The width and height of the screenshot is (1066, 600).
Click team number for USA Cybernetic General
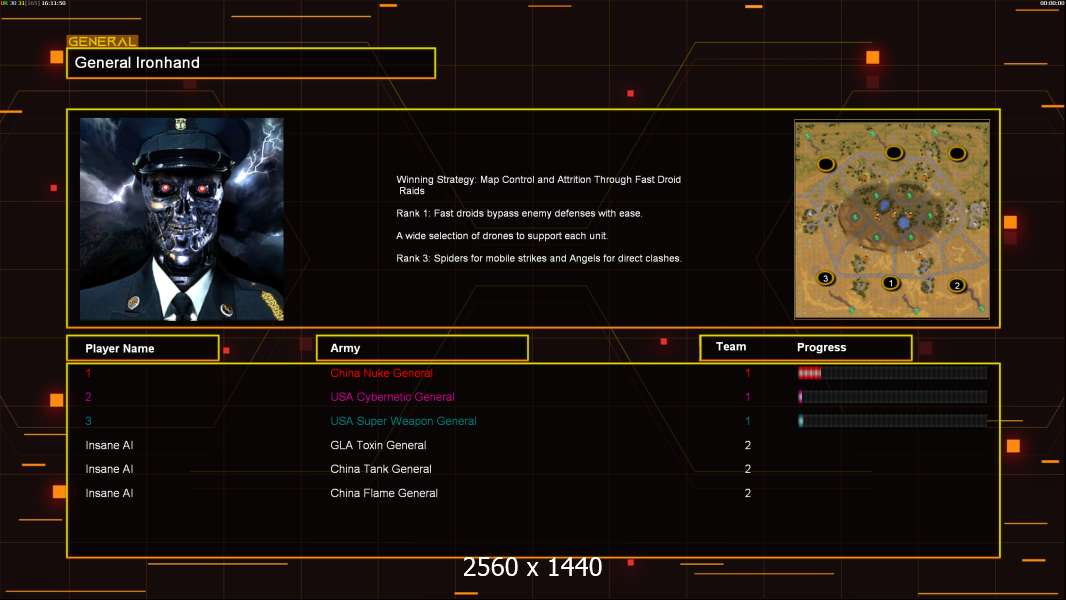click(748, 397)
